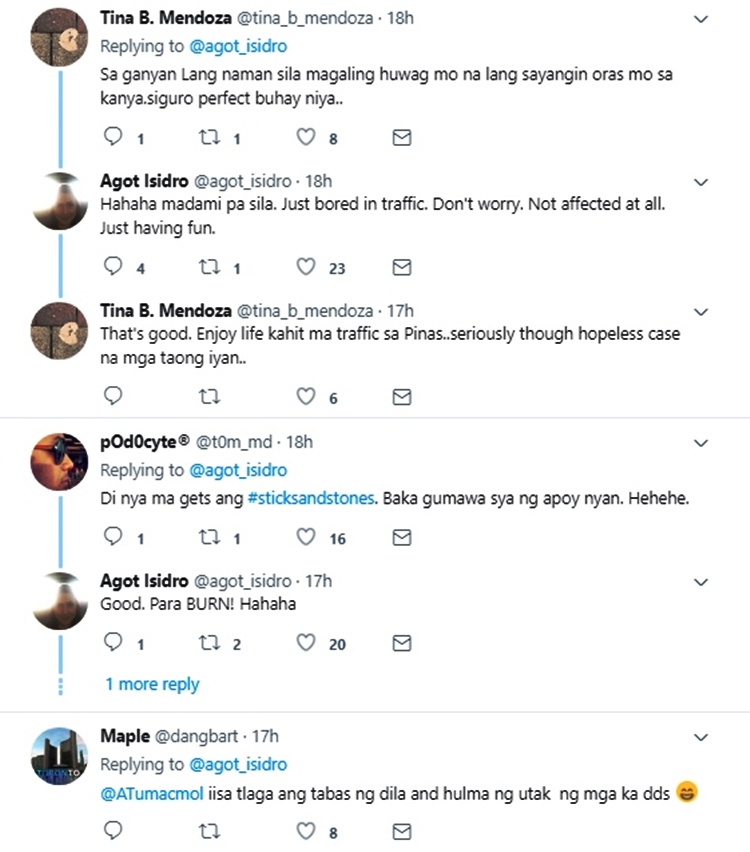
Task: Click the "1 more reply" link
Action: (x=150, y=684)
